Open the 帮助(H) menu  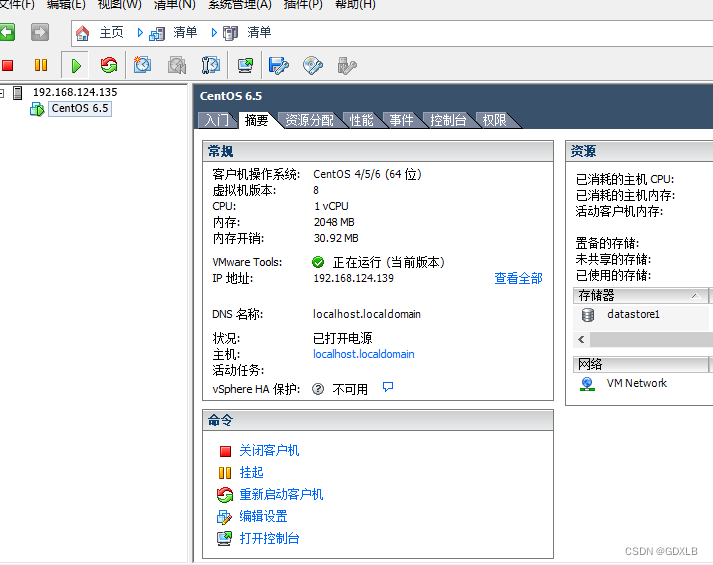pyautogui.click(x=355, y=5)
